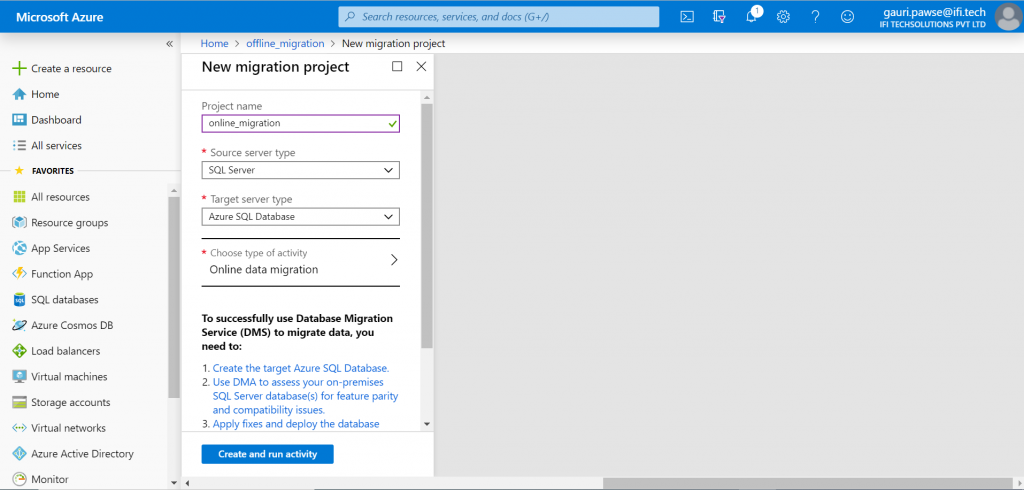The height and width of the screenshot is (490, 1024).
Task: Click the Azure Cosmos DB icon
Action: (x=19, y=325)
